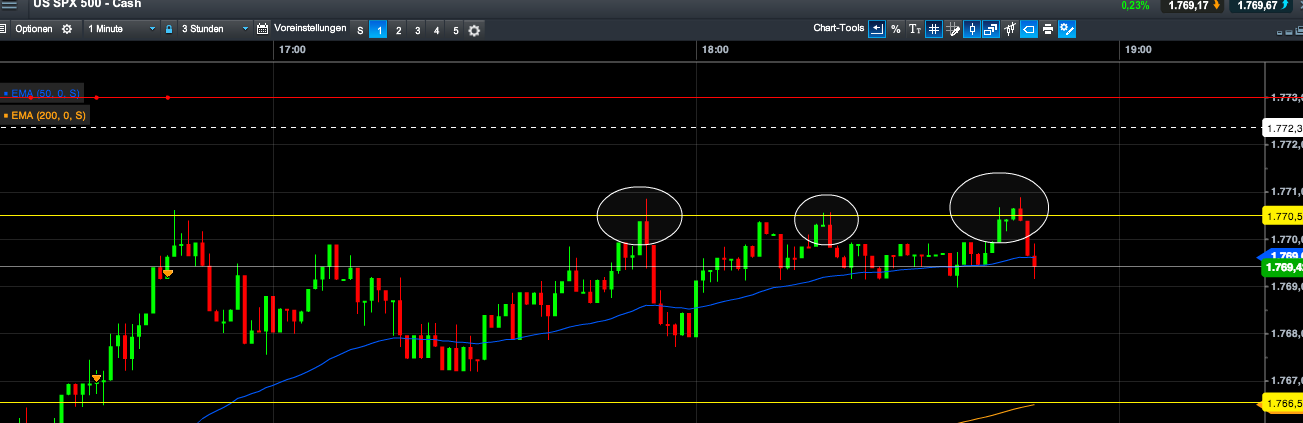Click the Voreinstellungen label
The image size is (1303, 423).
(x=309, y=29)
